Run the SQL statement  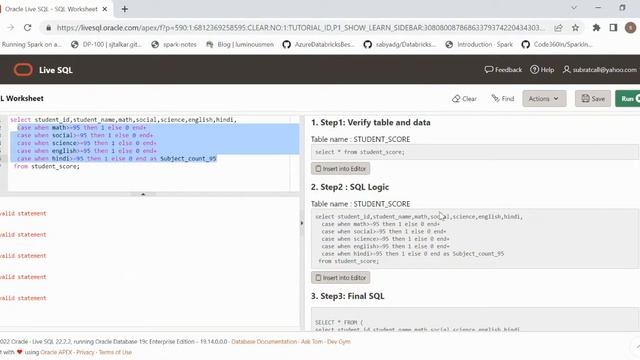[628, 99]
